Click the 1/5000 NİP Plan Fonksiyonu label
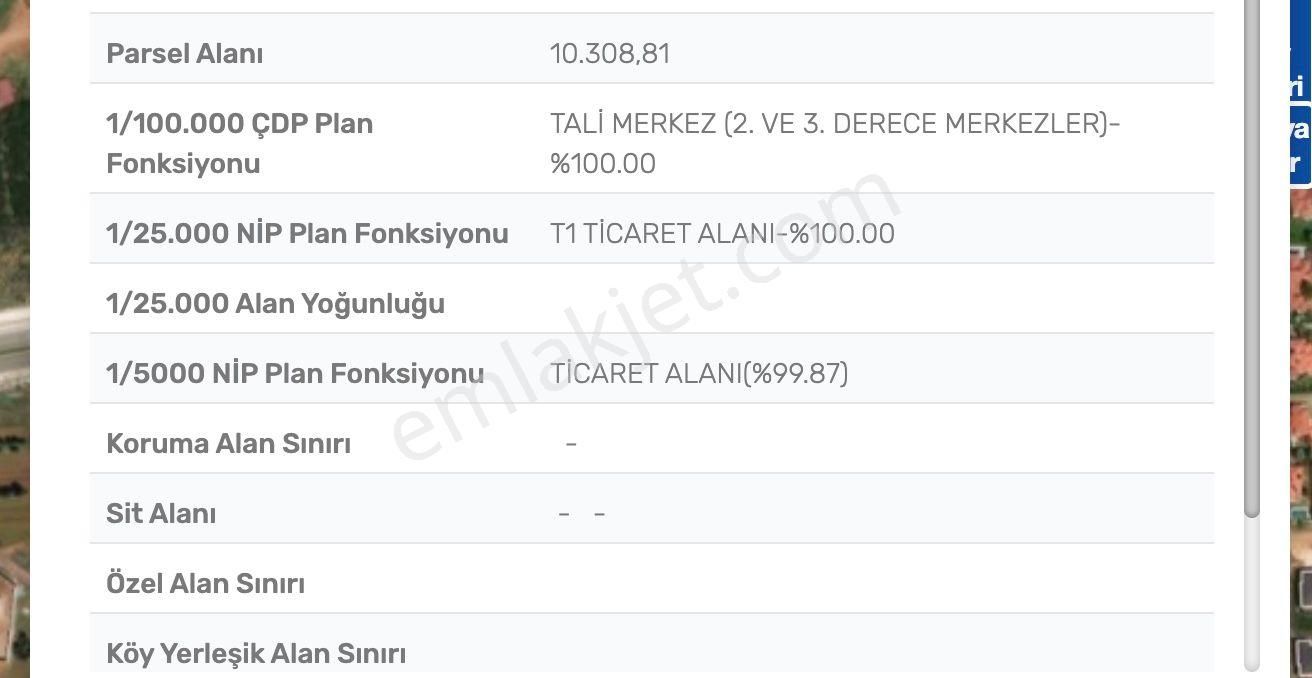This screenshot has height=678, width=1312. [x=295, y=372]
